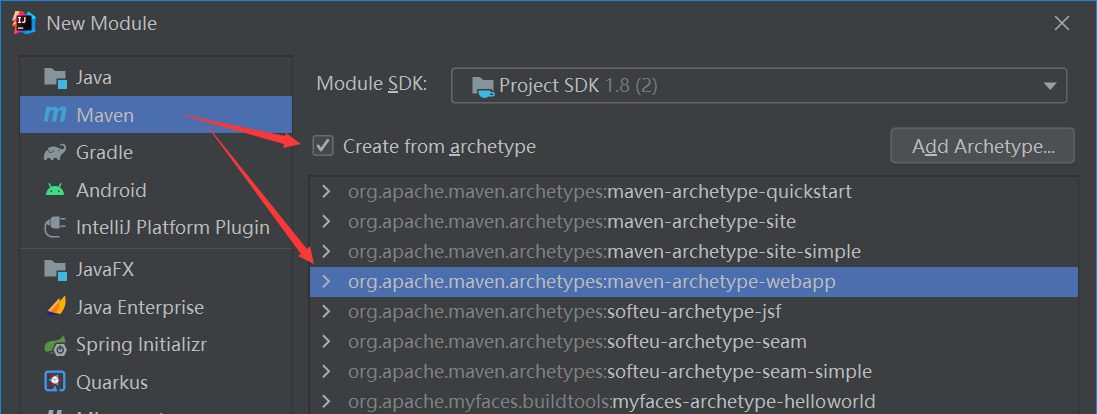Expand softeu-archetype-jsf node
Screen dimensions: 1097x414
[x=325, y=311]
